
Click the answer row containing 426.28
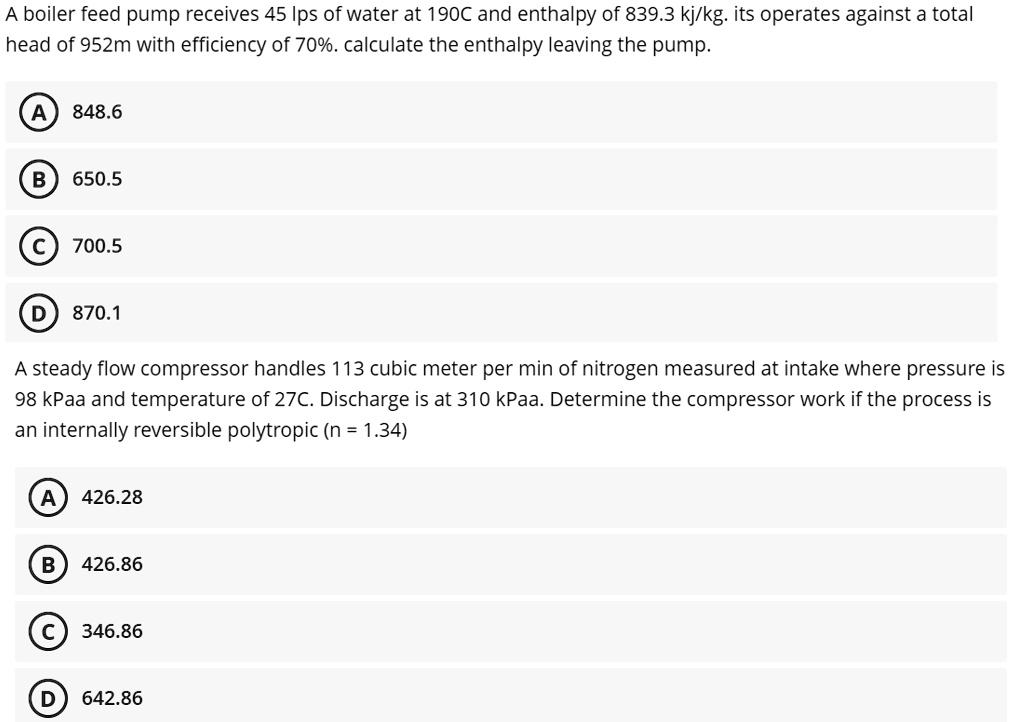(500, 497)
